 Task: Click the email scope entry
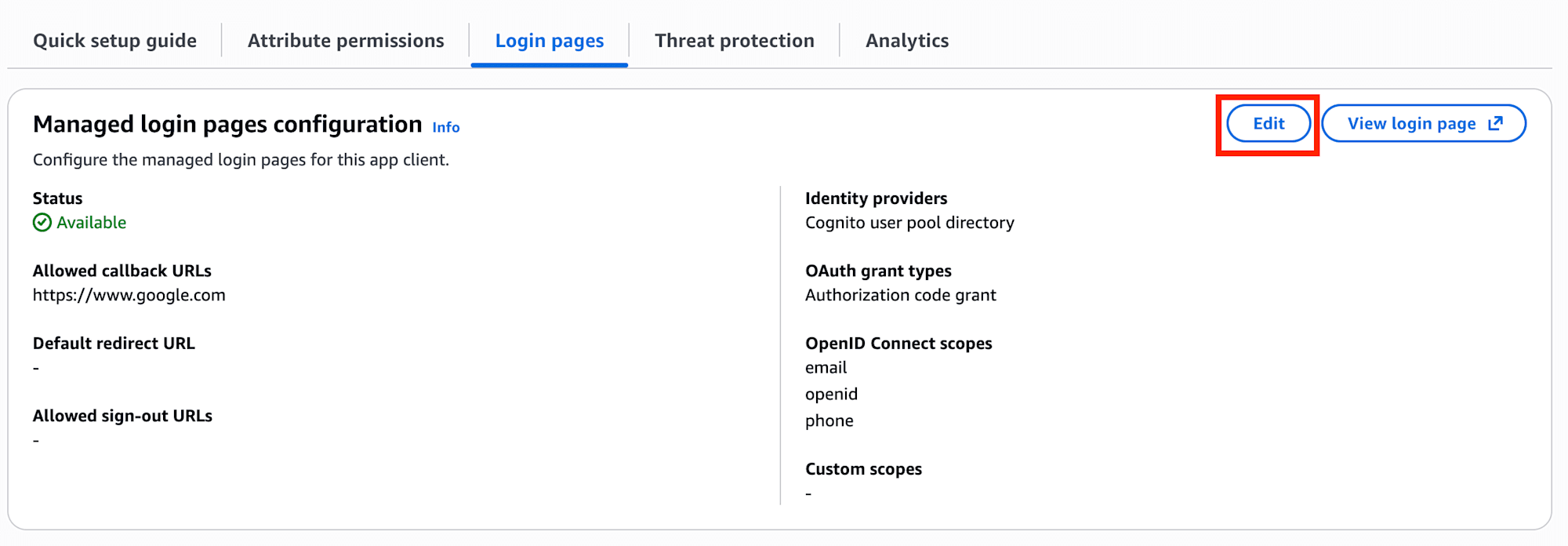pos(826,368)
